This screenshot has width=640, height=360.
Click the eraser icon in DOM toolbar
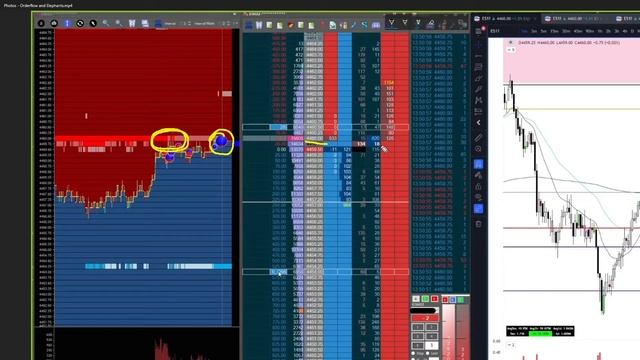pyautogui.click(x=431, y=23)
